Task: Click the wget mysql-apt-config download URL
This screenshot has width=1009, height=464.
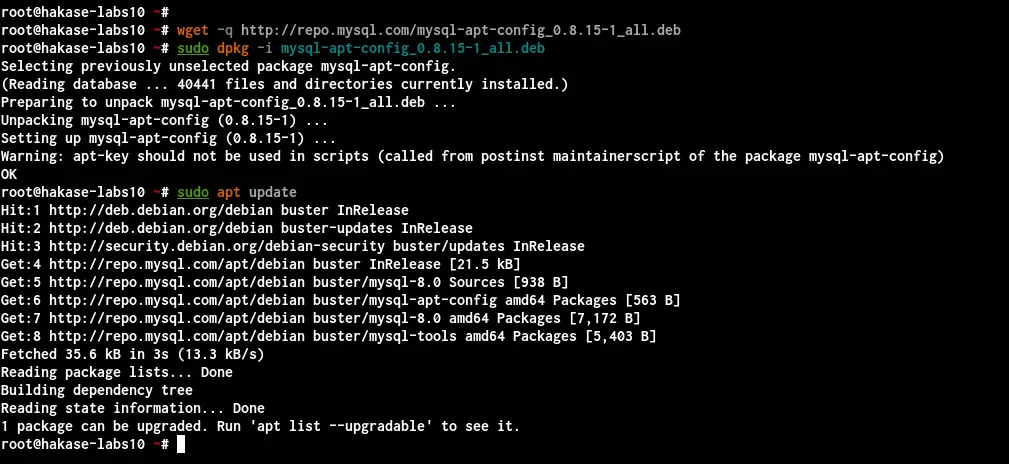Action: (461, 30)
